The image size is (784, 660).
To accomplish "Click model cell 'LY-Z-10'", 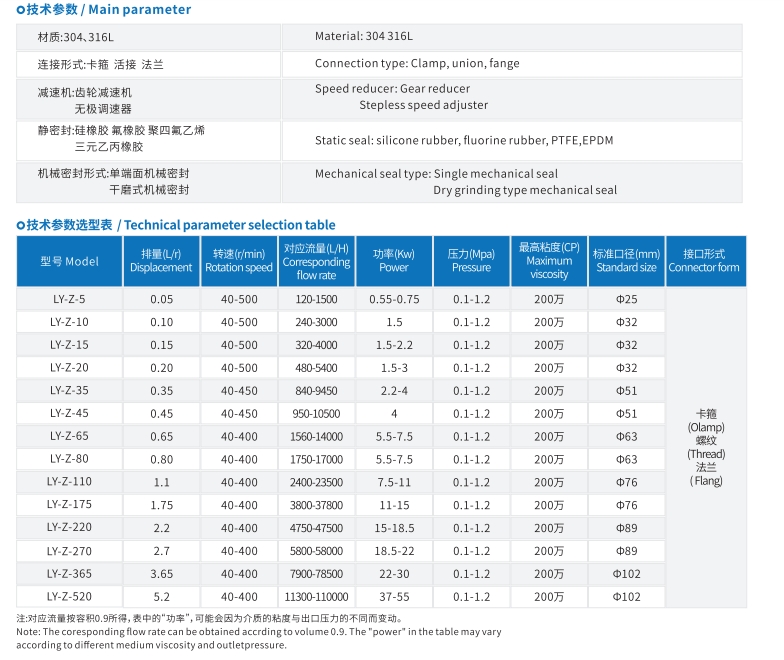I will (70, 322).
